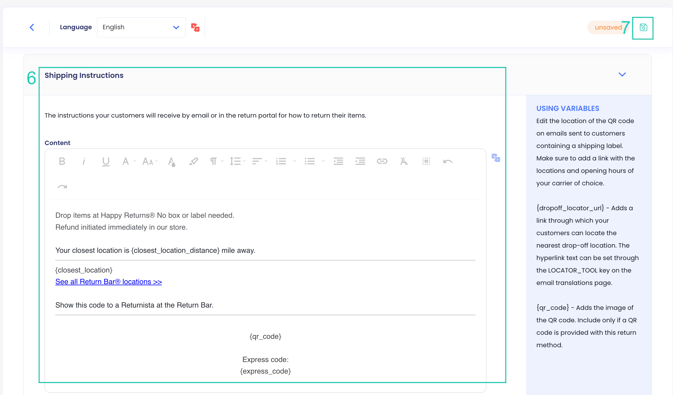Toggle italic formatting
This screenshot has width=673, height=395.
point(84,161)
